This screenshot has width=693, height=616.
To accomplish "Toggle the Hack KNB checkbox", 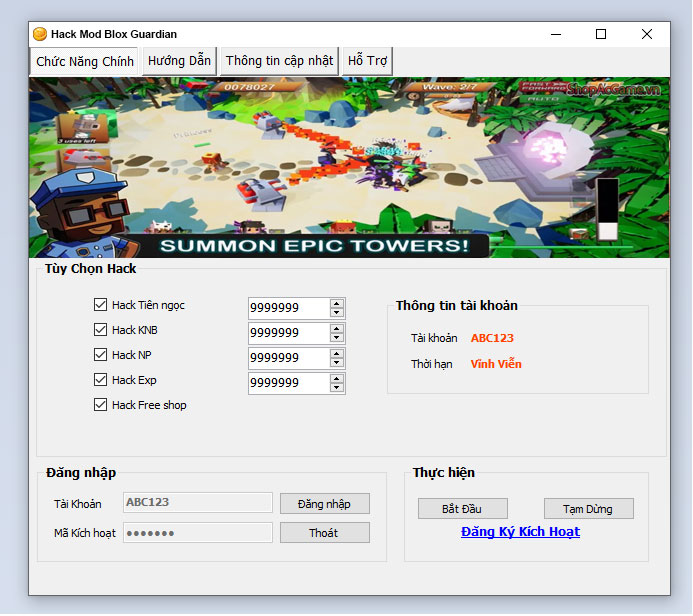I will pyautogui.click(x=100, y=330).
